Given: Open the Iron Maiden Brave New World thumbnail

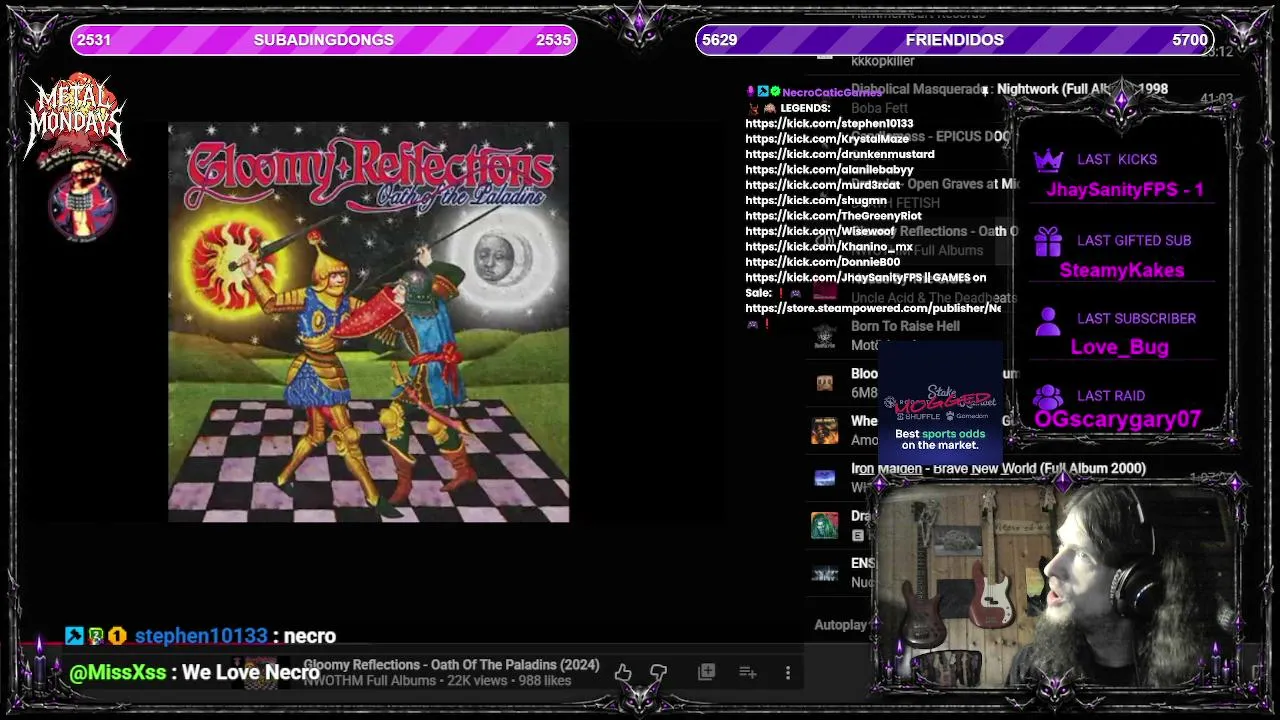Looking at the screenshot, I should 825,478.
